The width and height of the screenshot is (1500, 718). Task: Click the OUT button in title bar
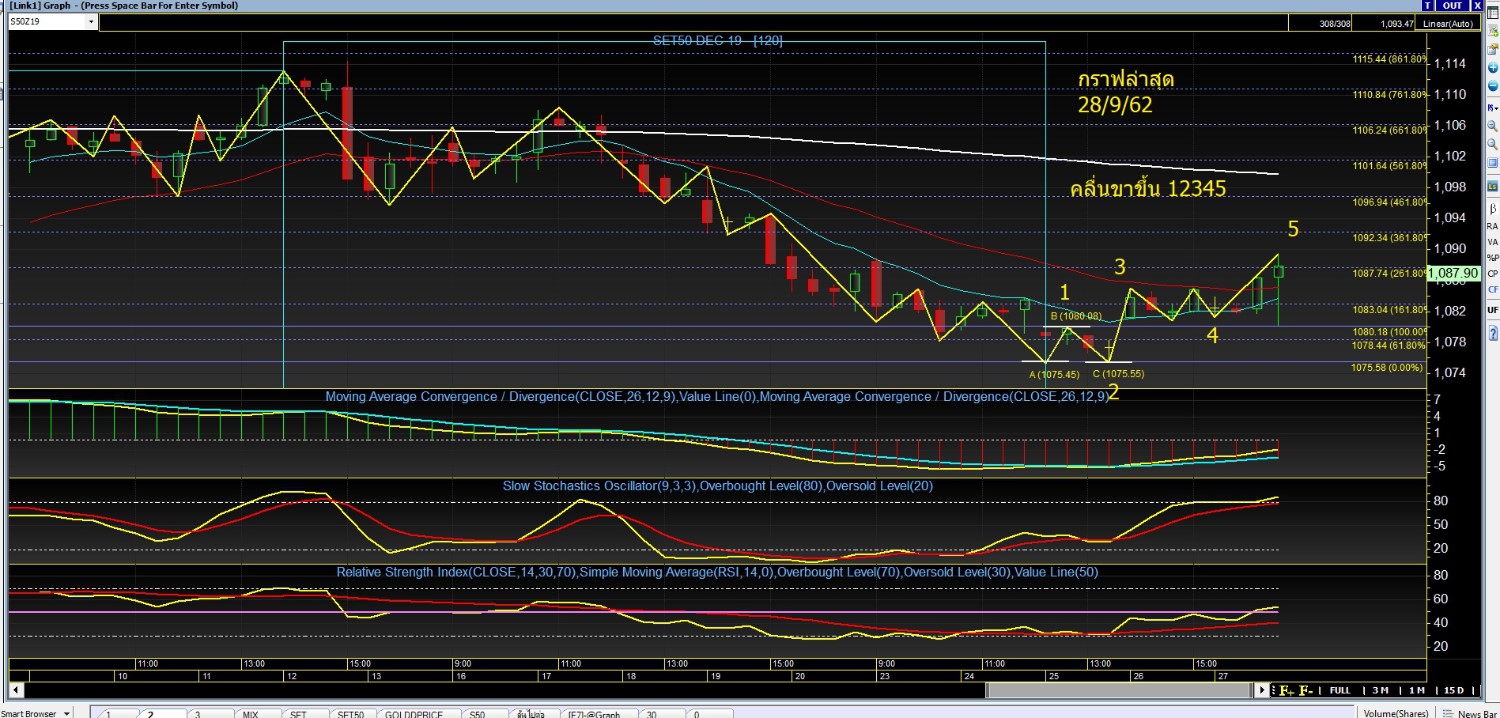[x=1453, y=6]
